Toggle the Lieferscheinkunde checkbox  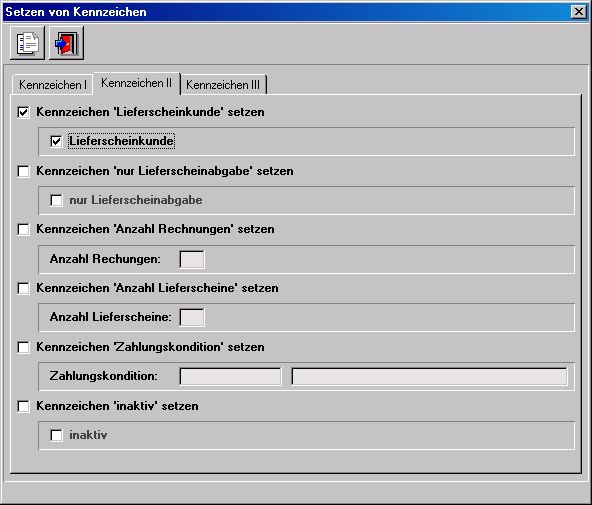point(56,142)
